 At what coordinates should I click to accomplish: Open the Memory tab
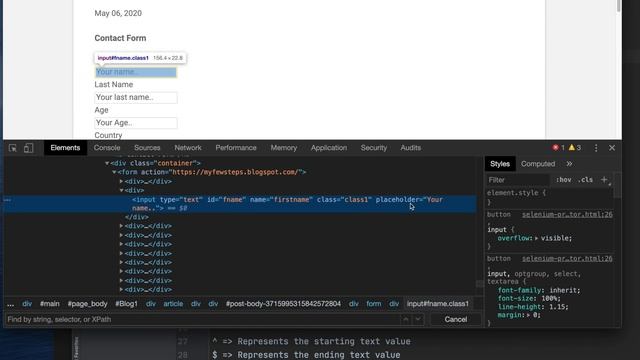click(x=284, y=148)
